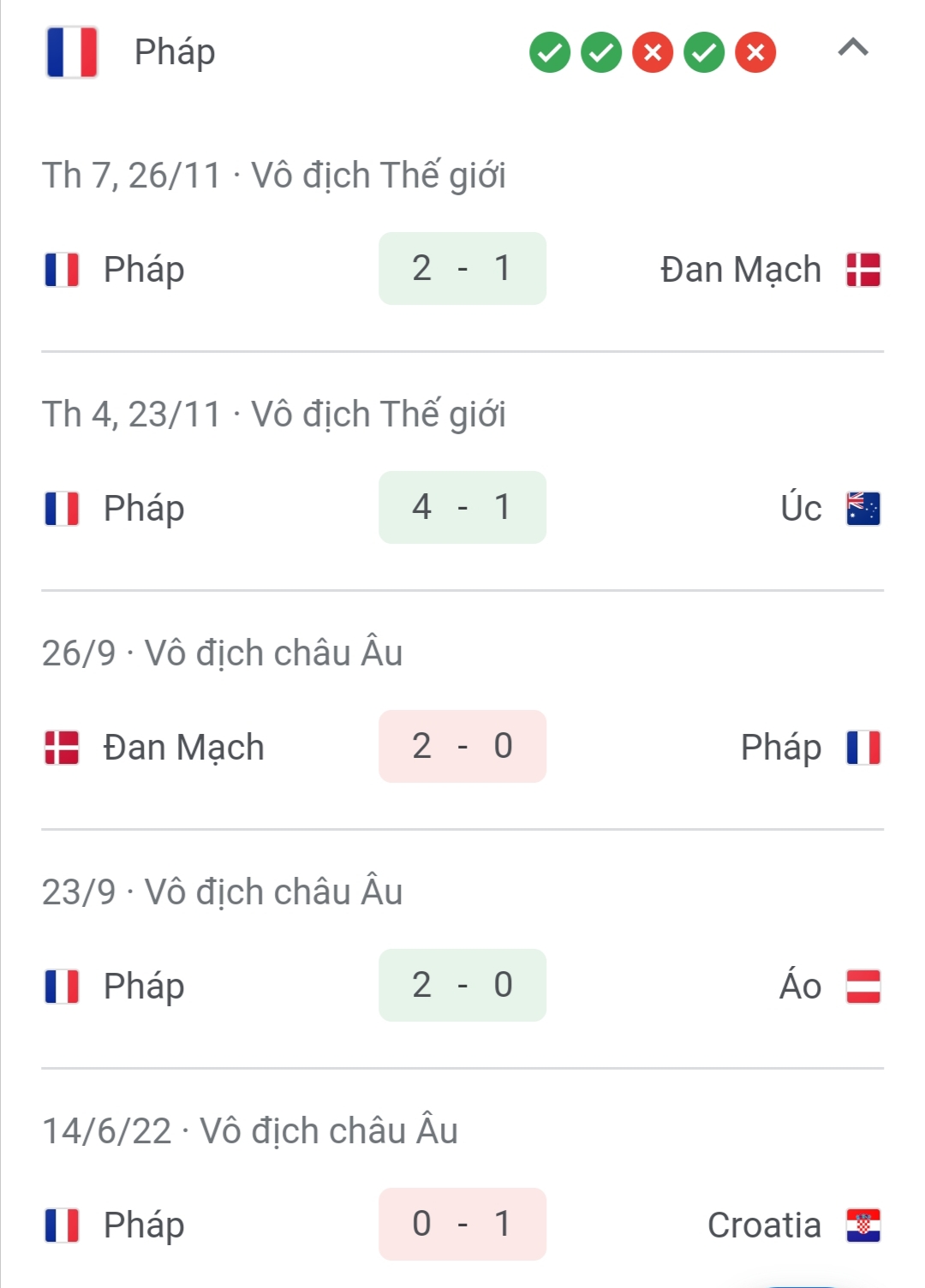Open the Đan Mạch 2 - 0 loss score

click(462, 747)
